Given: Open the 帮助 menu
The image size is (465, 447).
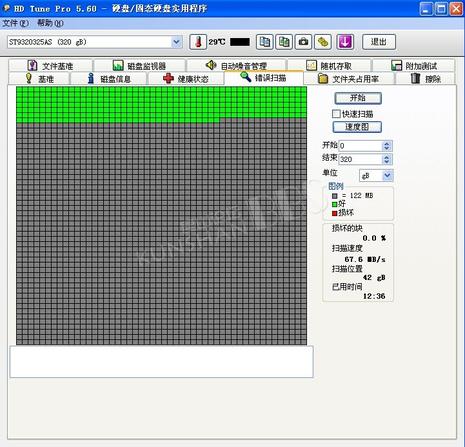Looking at the screenshot, I should pyautogui.click(x=50, y=23).
